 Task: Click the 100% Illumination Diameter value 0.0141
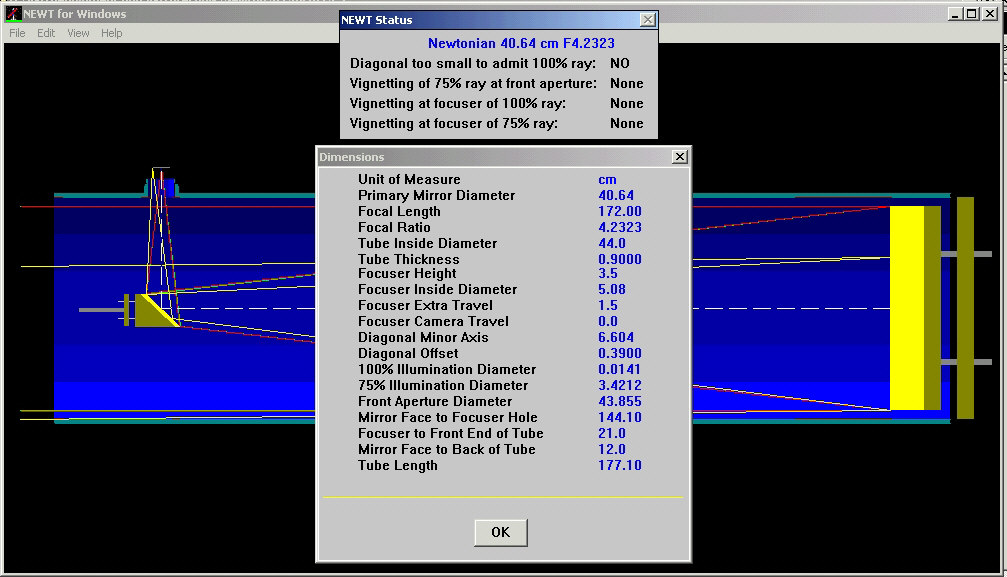pos(620,370)
